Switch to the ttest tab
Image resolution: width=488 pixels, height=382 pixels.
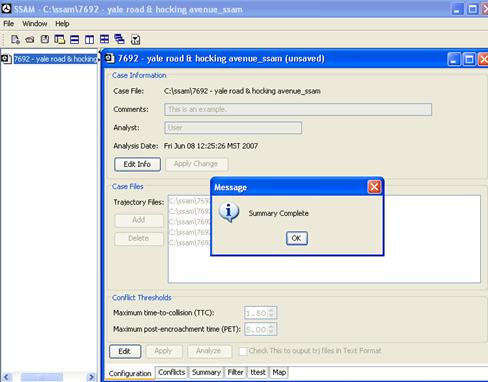[x=258, y=372]
